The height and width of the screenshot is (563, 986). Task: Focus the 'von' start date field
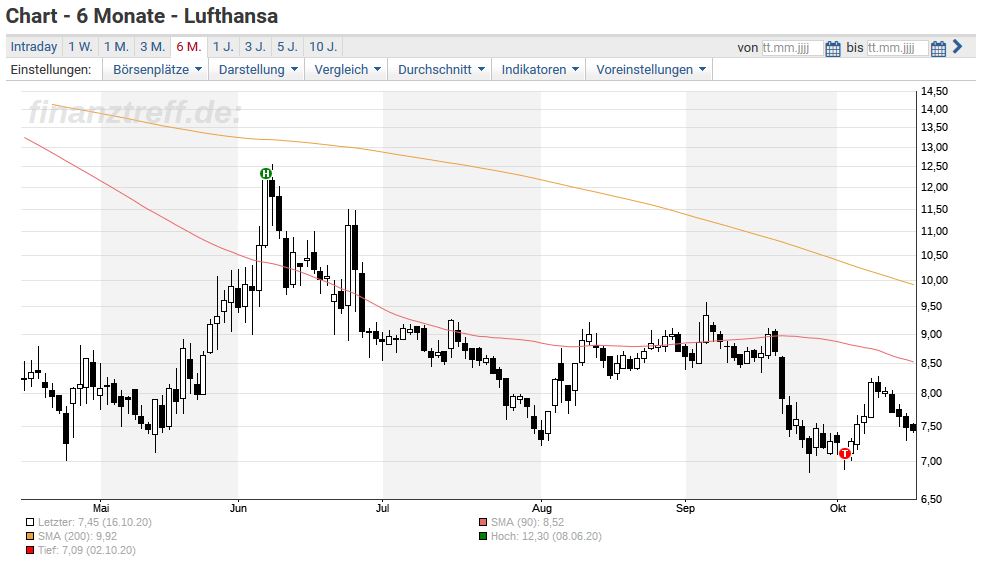point(792,48)
